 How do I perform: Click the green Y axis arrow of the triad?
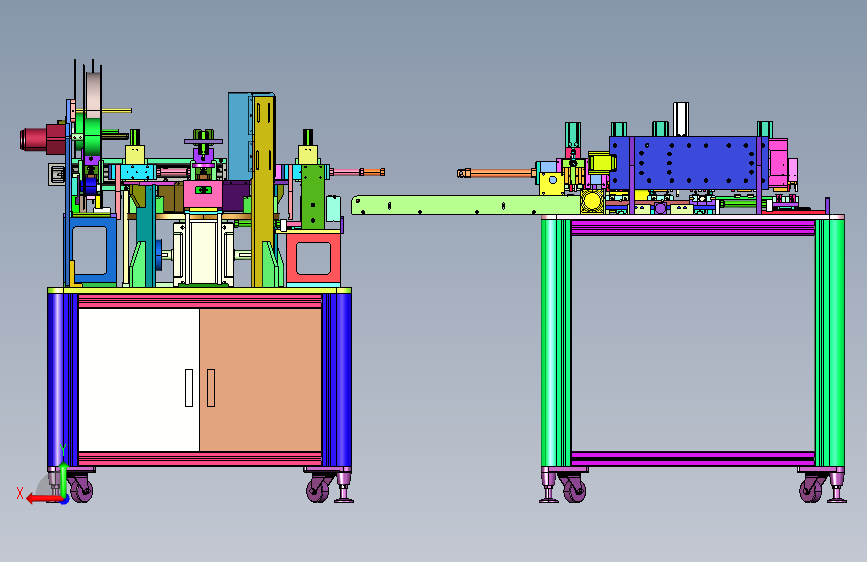64,480
